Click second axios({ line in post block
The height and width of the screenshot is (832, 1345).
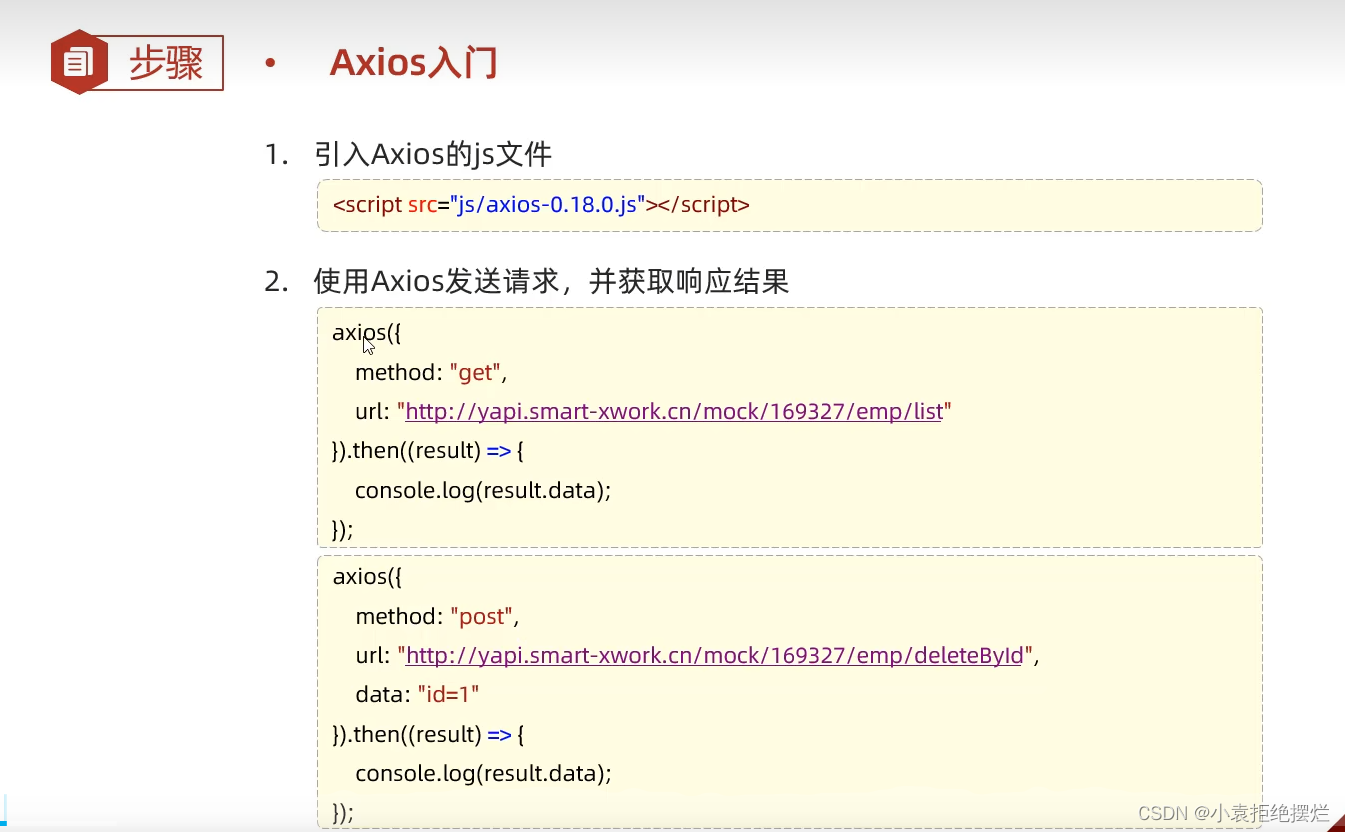(x=366, y=577)
